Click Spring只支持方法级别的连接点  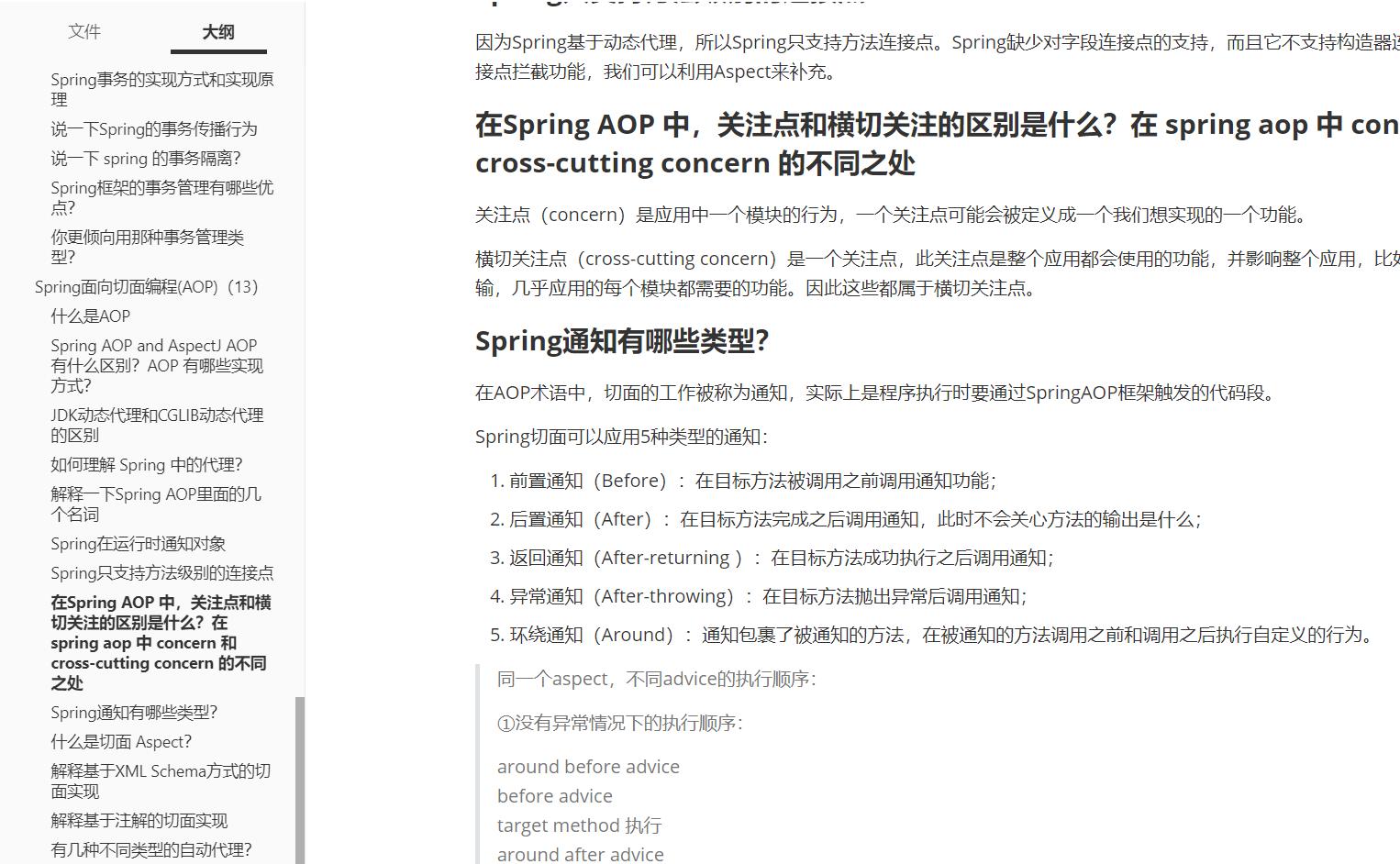tap(163, 572)
